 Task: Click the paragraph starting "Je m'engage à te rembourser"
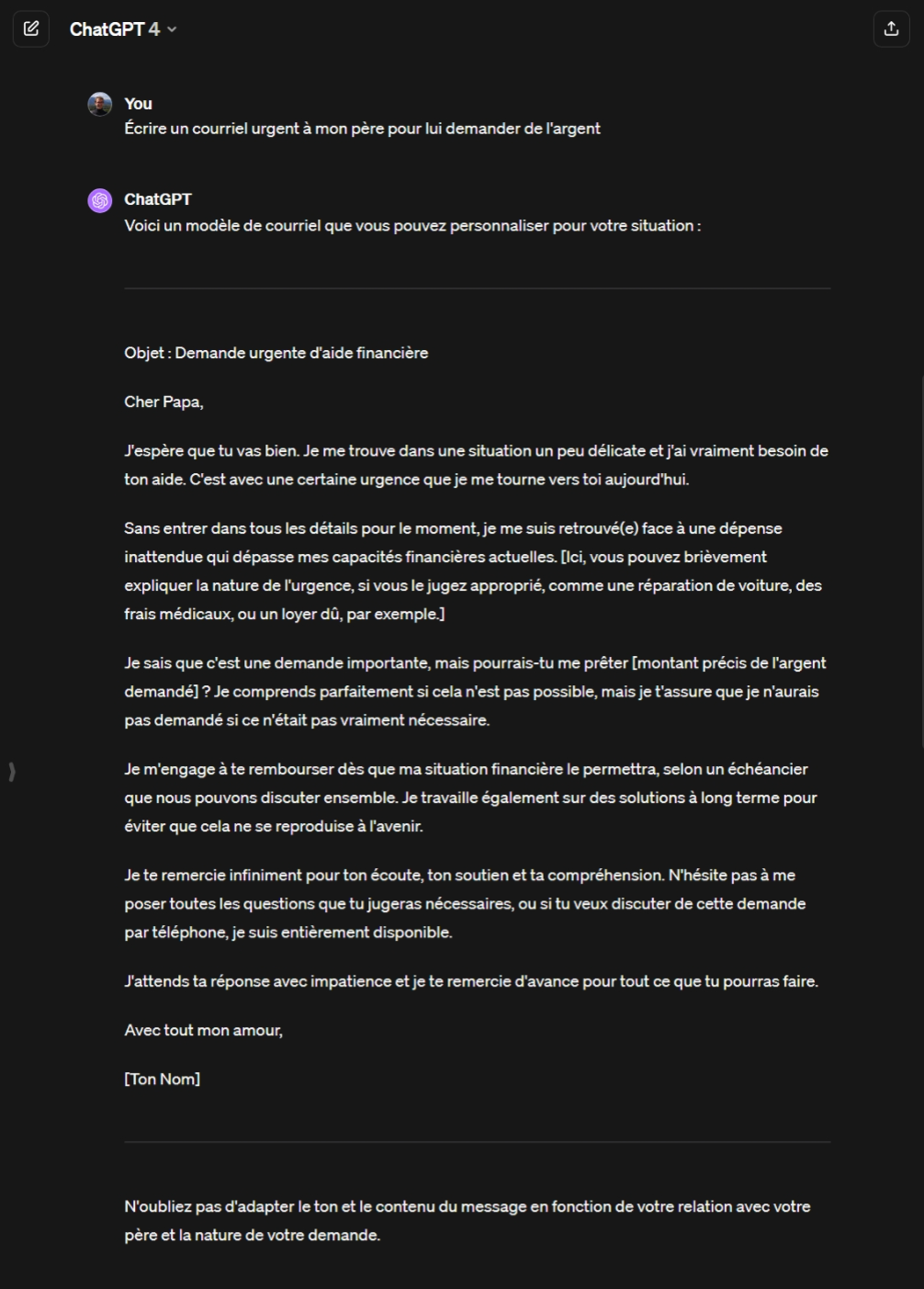(469, 797)
